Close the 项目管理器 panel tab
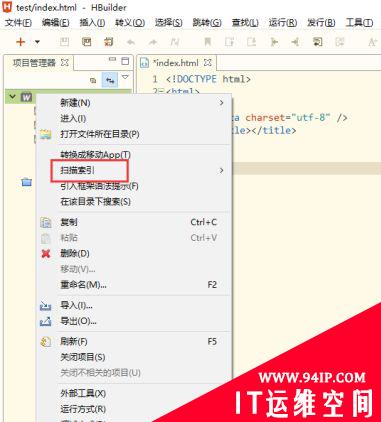Image resolution: width=381 pixels, height=422 pixels. 65,62
